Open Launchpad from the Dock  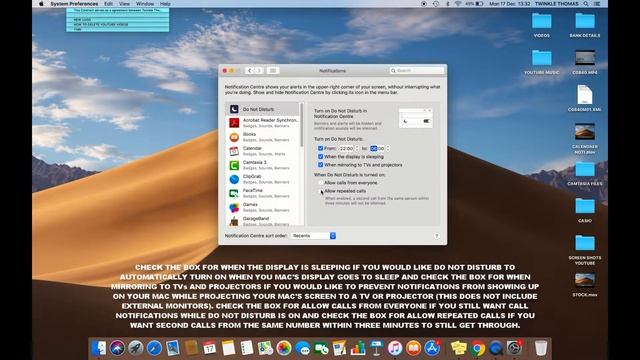pyautogui.click(x=136, y=348)
